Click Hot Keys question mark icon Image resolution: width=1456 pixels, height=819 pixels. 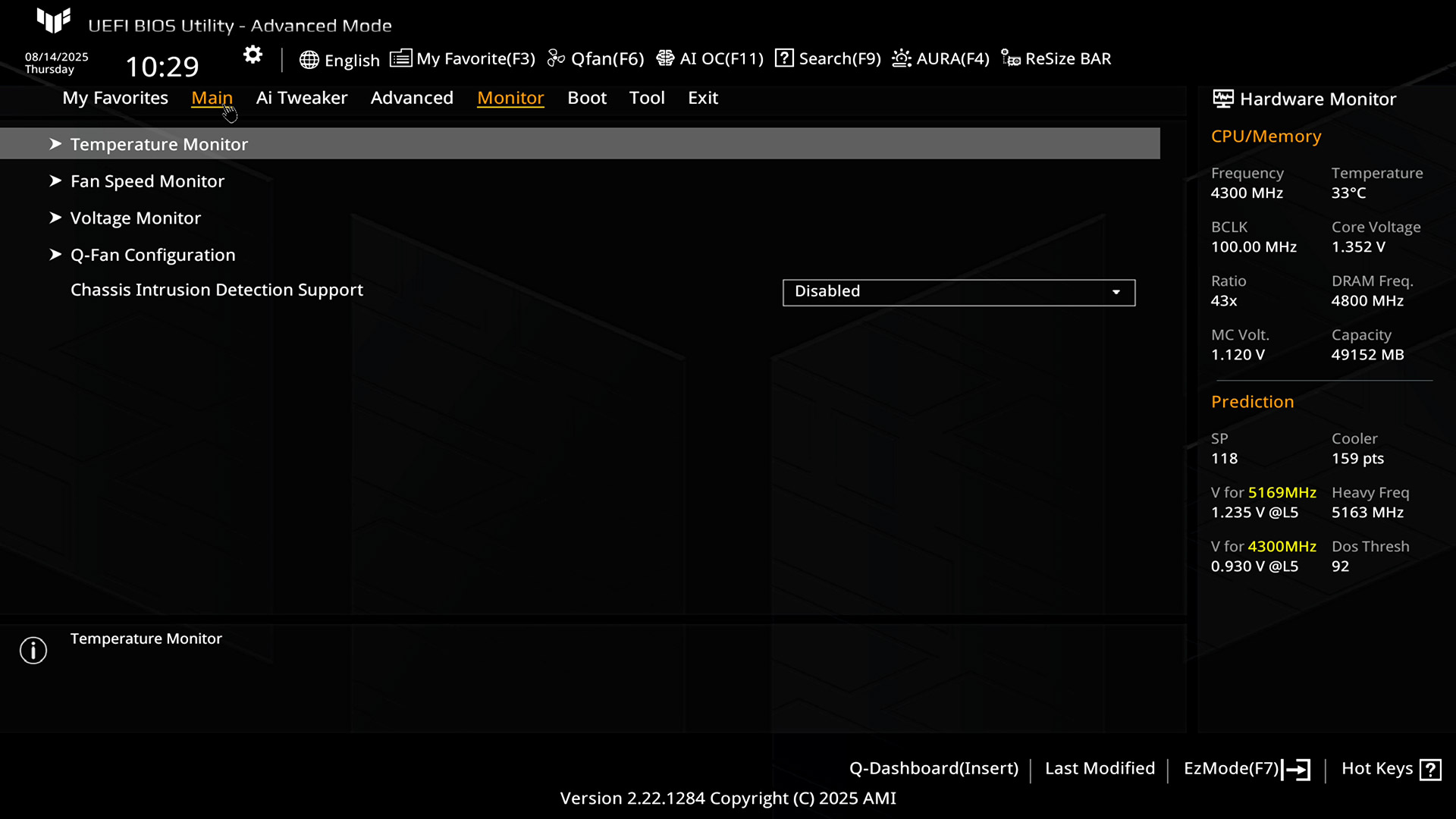(x=1430, y=770)
